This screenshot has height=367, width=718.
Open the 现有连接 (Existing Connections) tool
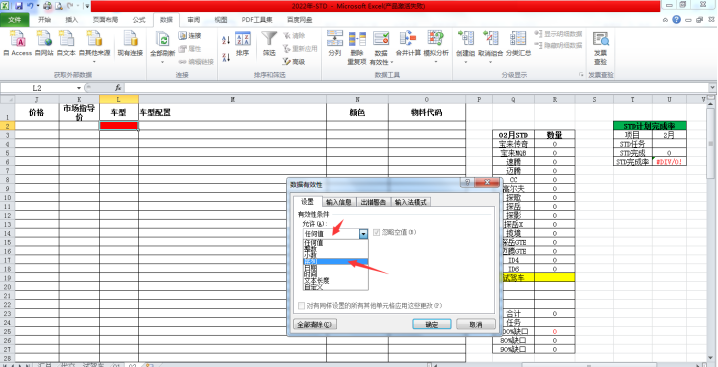130,44
